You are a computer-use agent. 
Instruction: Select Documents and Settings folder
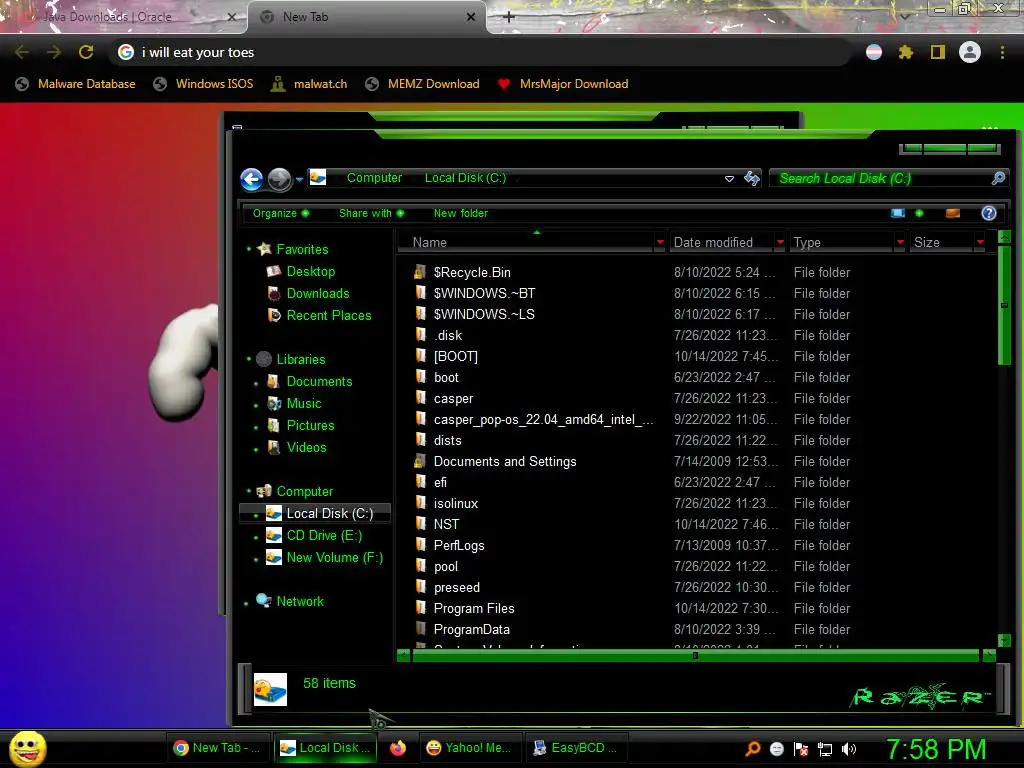505,462
